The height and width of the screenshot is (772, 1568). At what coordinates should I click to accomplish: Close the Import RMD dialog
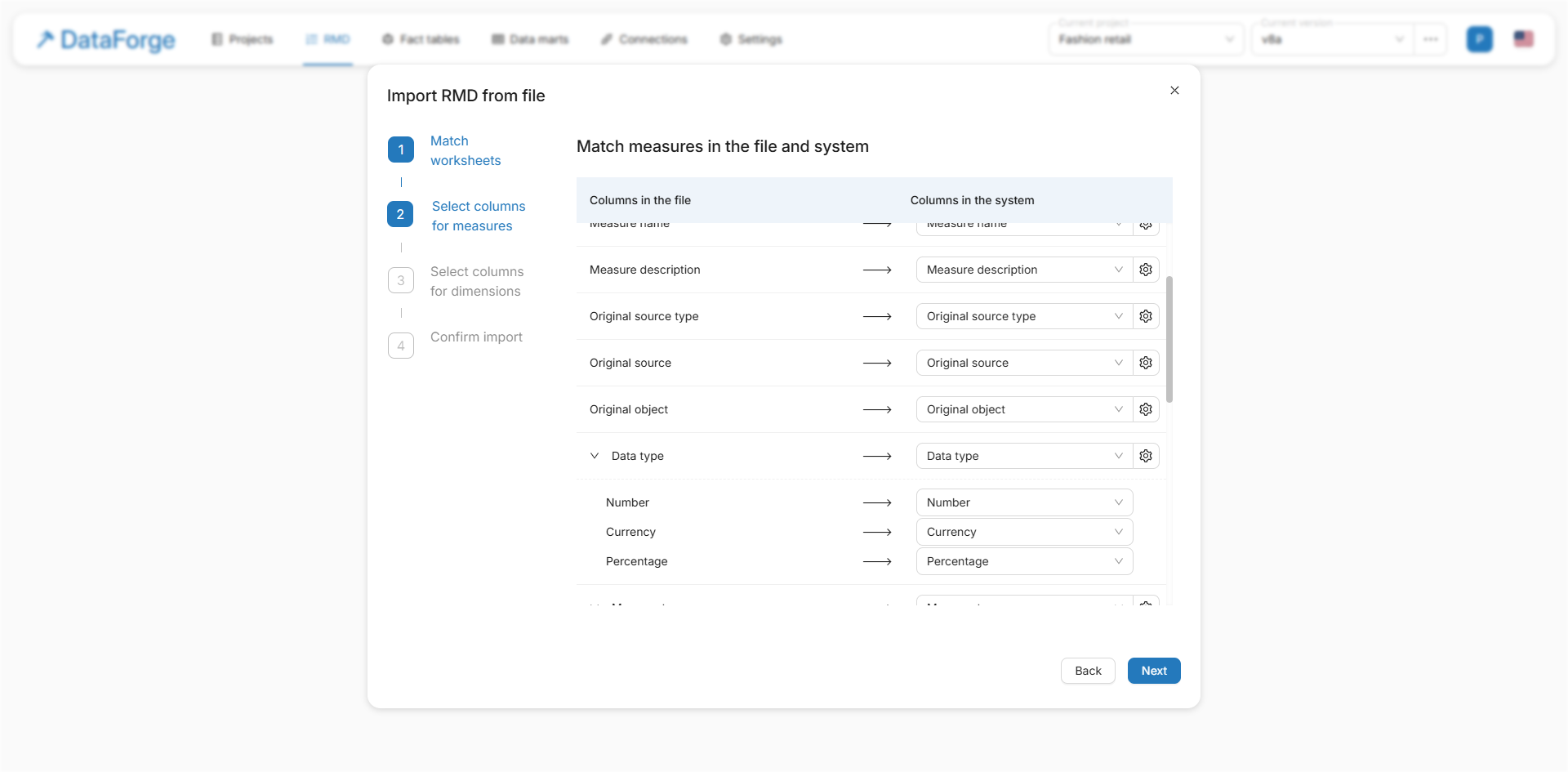point(1174,91)
